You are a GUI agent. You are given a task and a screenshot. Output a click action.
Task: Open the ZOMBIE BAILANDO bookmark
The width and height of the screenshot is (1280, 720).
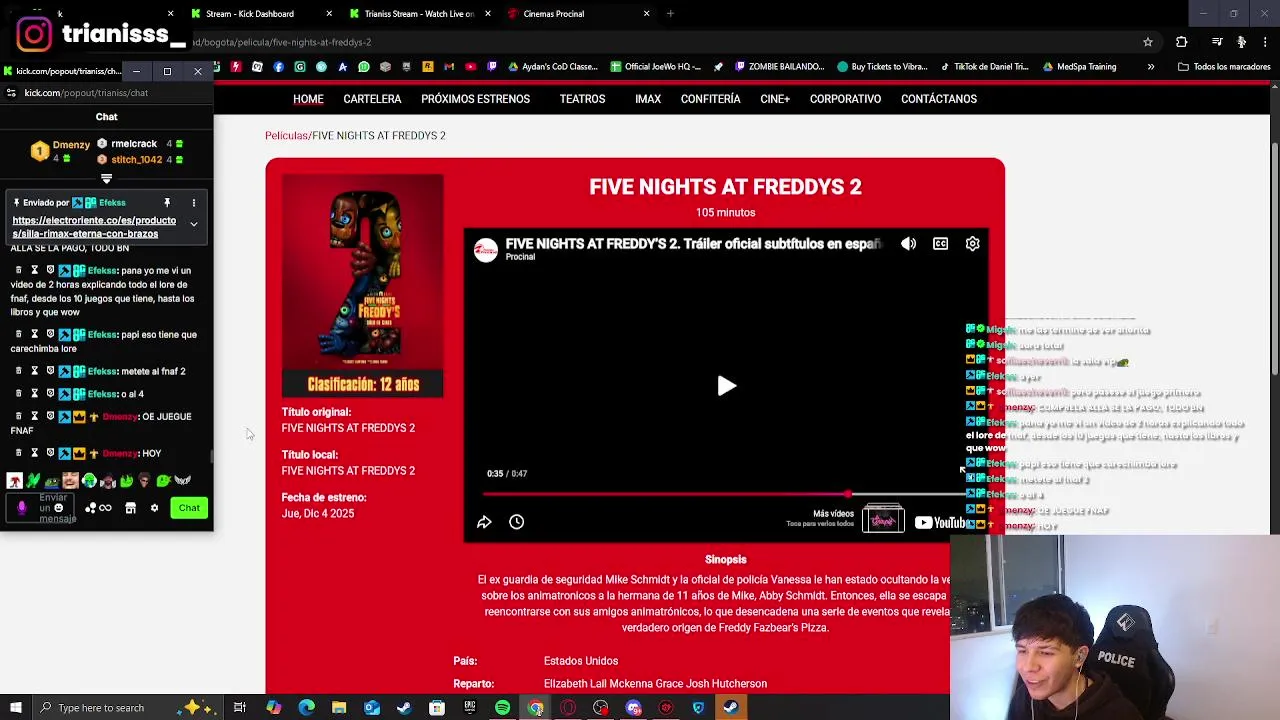[779, 67]
